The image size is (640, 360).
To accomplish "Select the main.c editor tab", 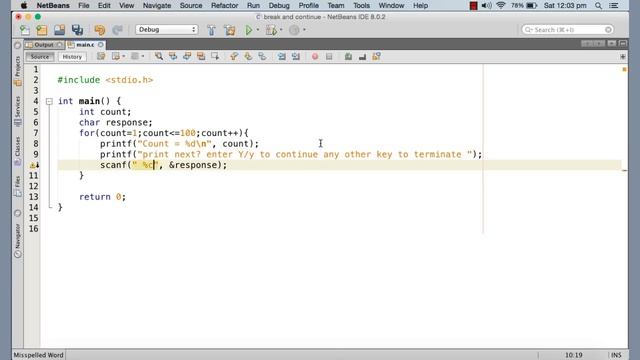I will (85, 44).
